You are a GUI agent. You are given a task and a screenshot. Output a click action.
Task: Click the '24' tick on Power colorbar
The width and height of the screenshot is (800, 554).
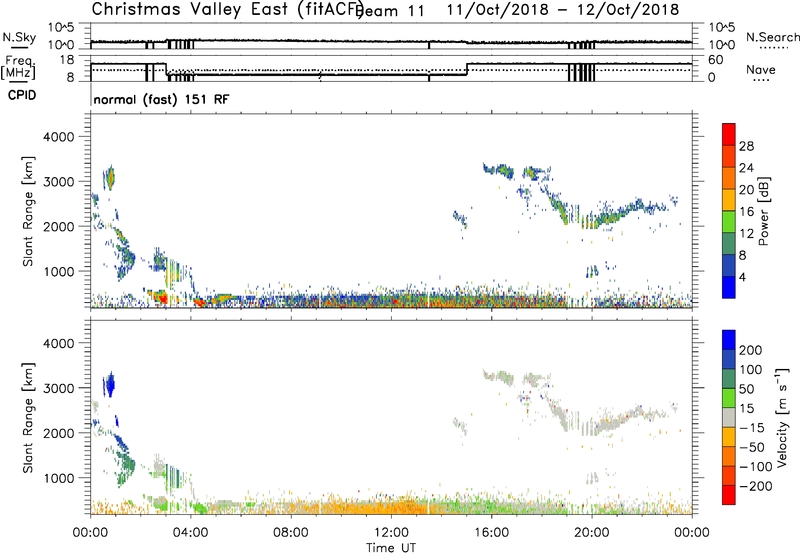click(746, 168)
